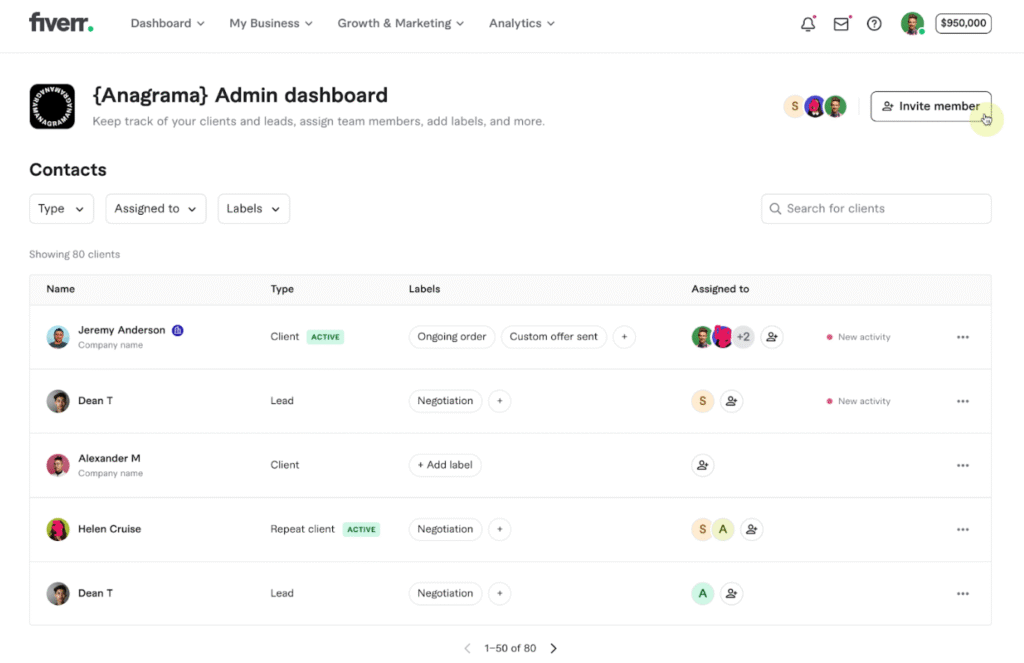Open the help question mark icon
This screenshot has height=663, width=1024.
pos(874,22)
